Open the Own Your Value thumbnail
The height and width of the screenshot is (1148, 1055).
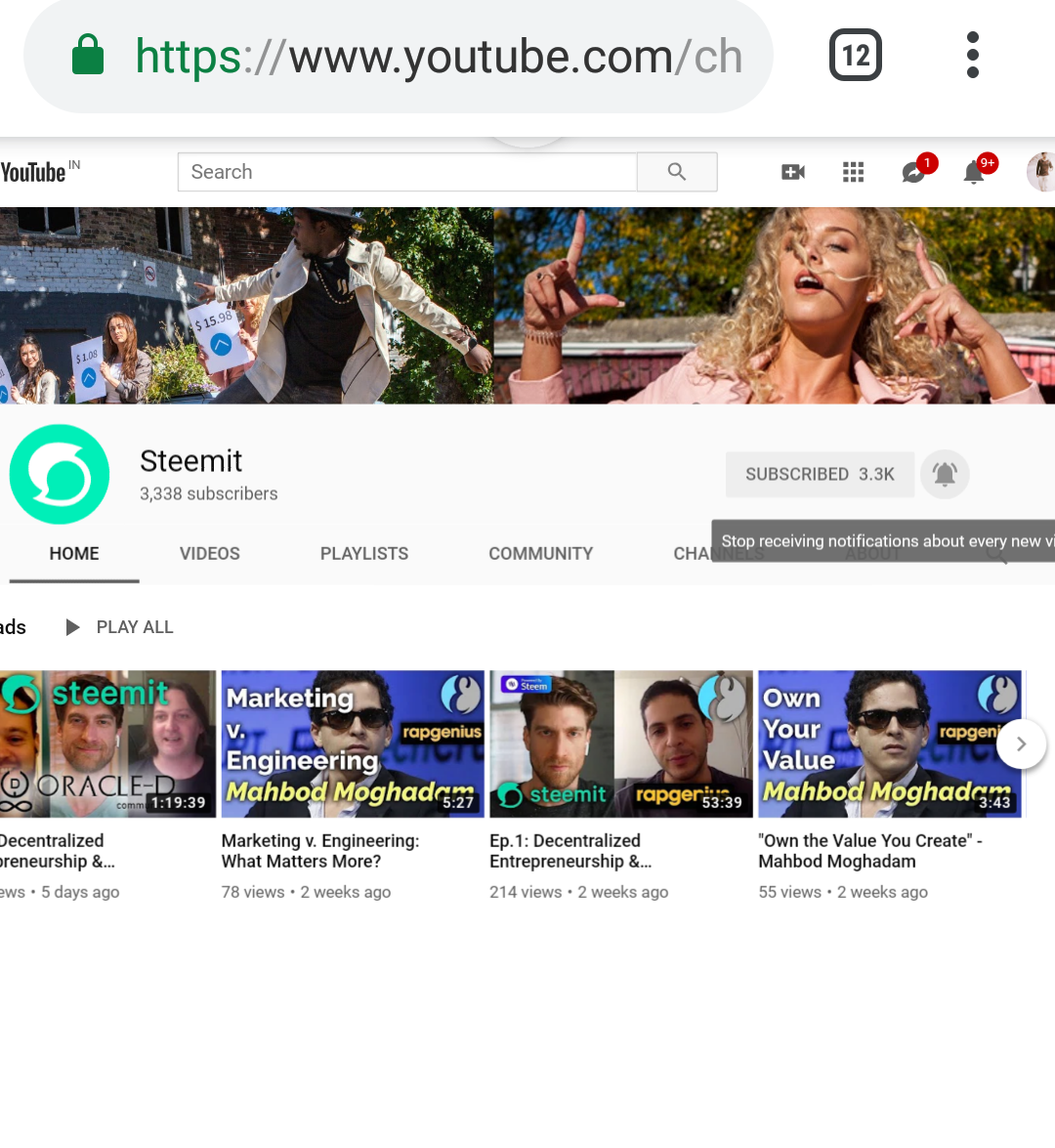890,744
